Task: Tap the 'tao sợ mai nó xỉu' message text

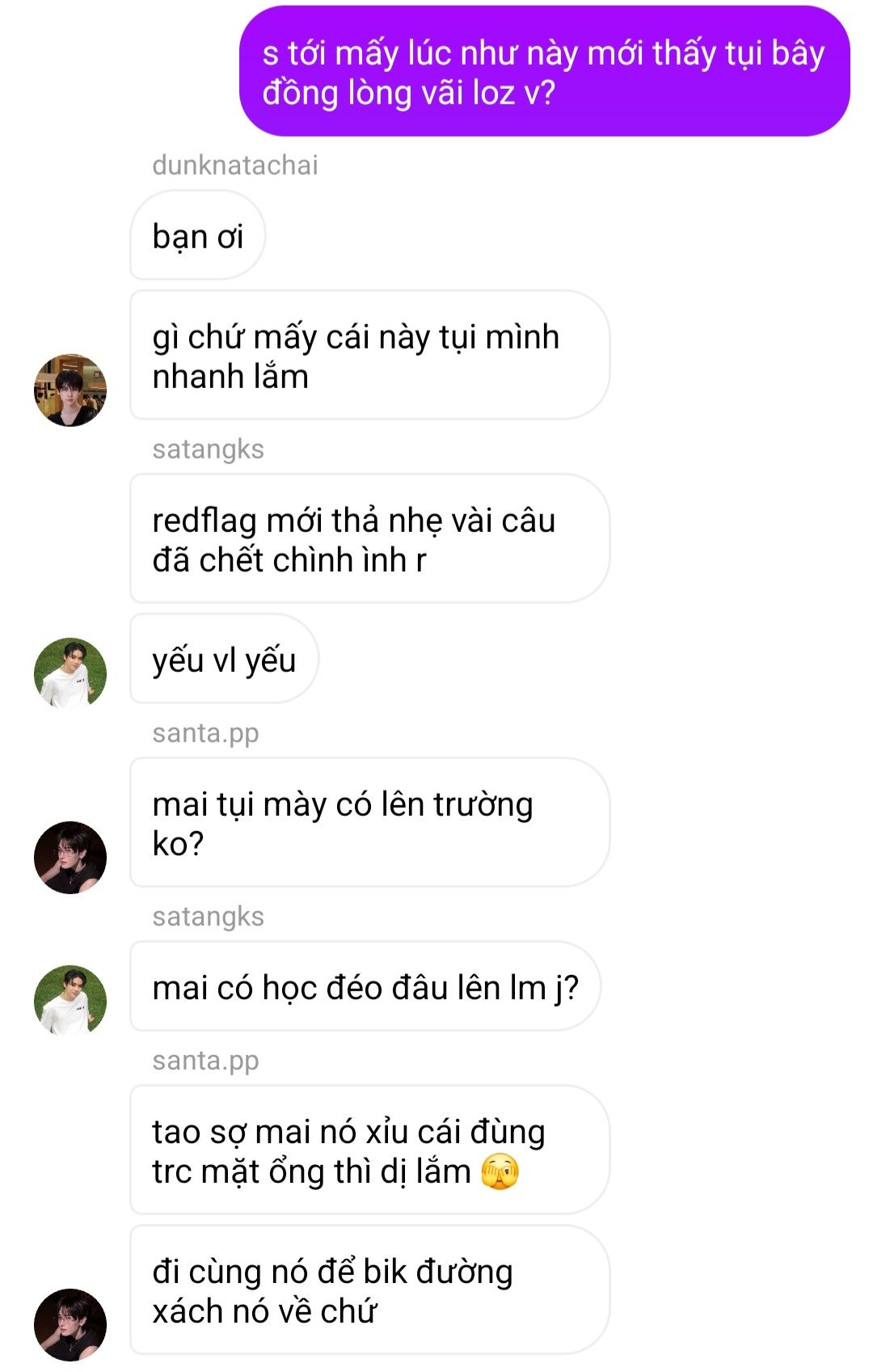Action: (x=349, y=1151)
